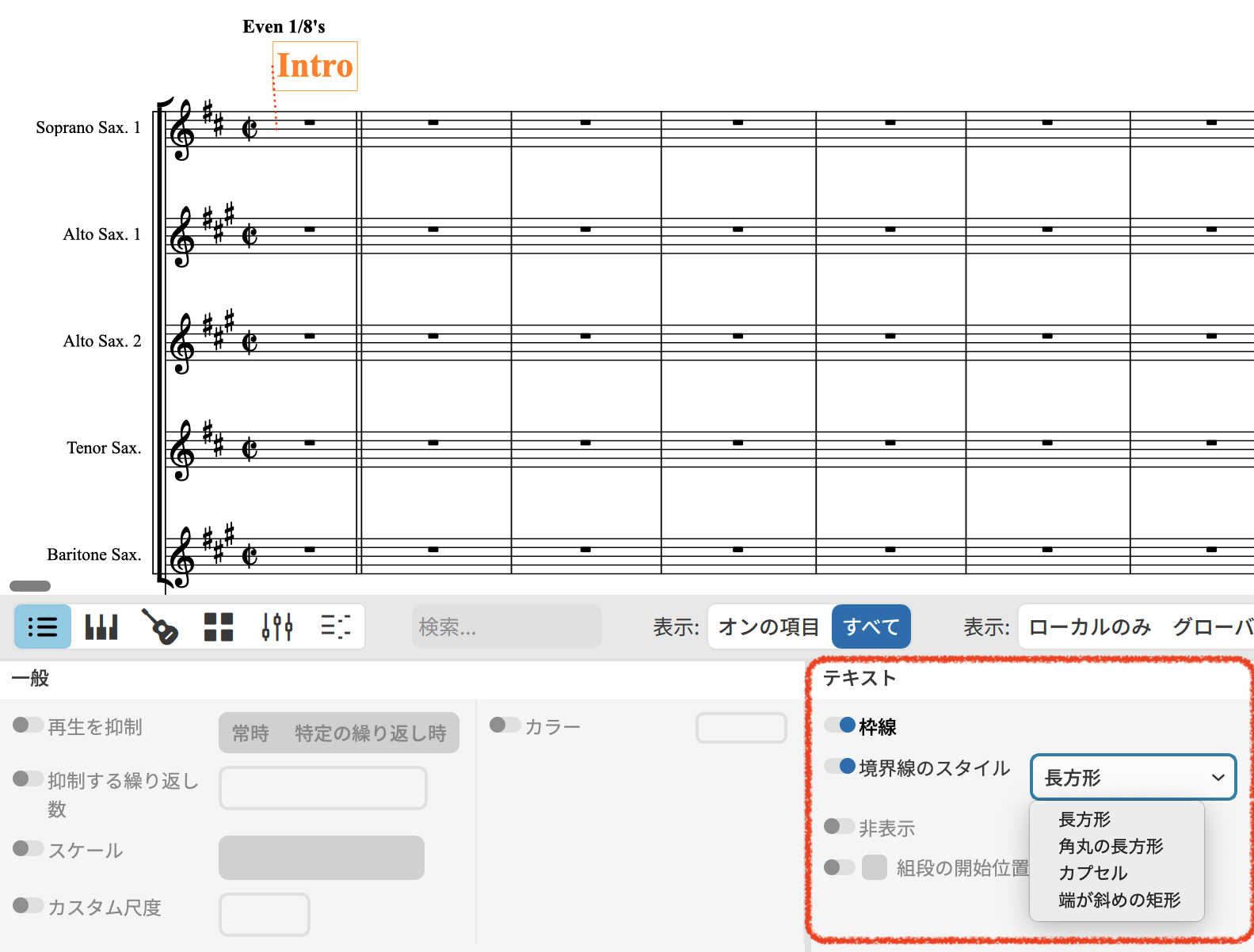Click the カラー color swatch box
The height and width of the screenshot is (952, 1254).
[741, 727]
